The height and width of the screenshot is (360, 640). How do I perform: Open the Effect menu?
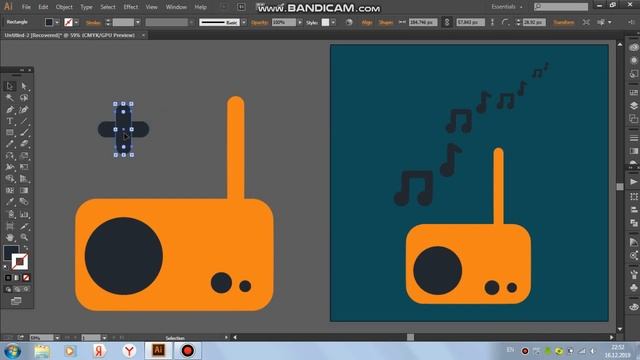(x=131, y=7)
